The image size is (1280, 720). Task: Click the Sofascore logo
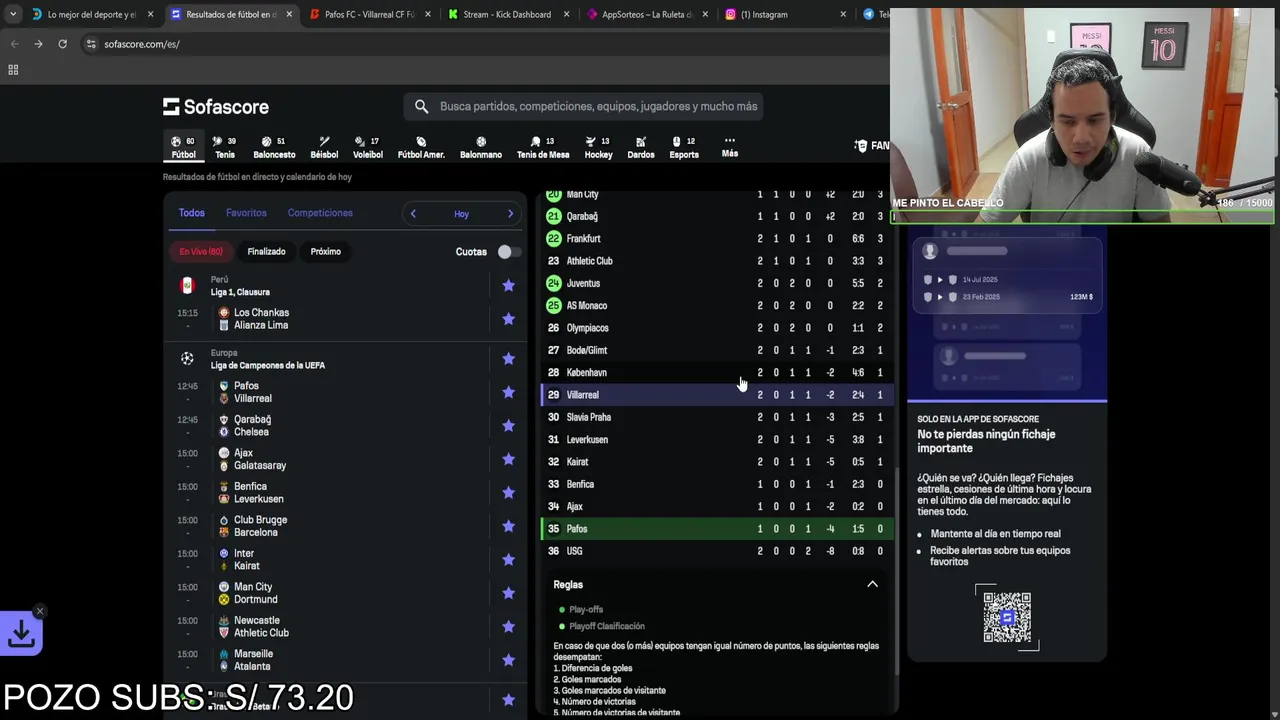pyautogui.click(x=216, y=107)
